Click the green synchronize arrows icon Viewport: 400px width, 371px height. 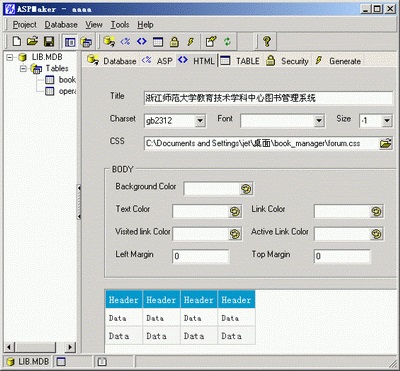(227, 42)
